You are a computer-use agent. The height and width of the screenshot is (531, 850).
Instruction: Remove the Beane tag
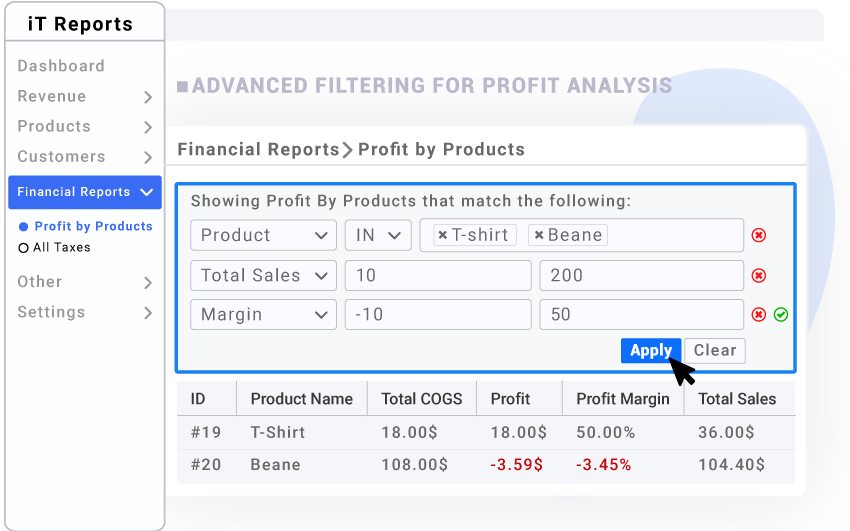click(539, 235)
